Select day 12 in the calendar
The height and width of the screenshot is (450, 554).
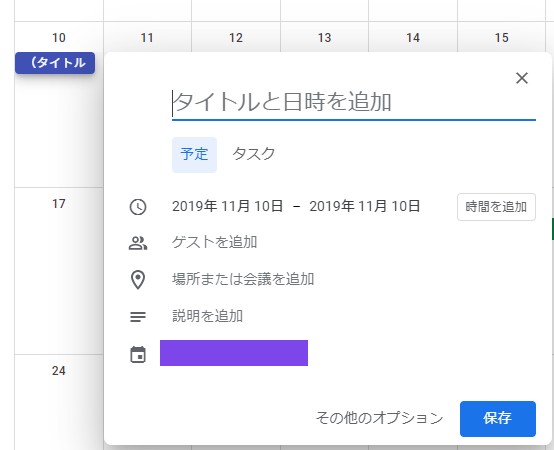pyautogui.click(x=236, y=38)
